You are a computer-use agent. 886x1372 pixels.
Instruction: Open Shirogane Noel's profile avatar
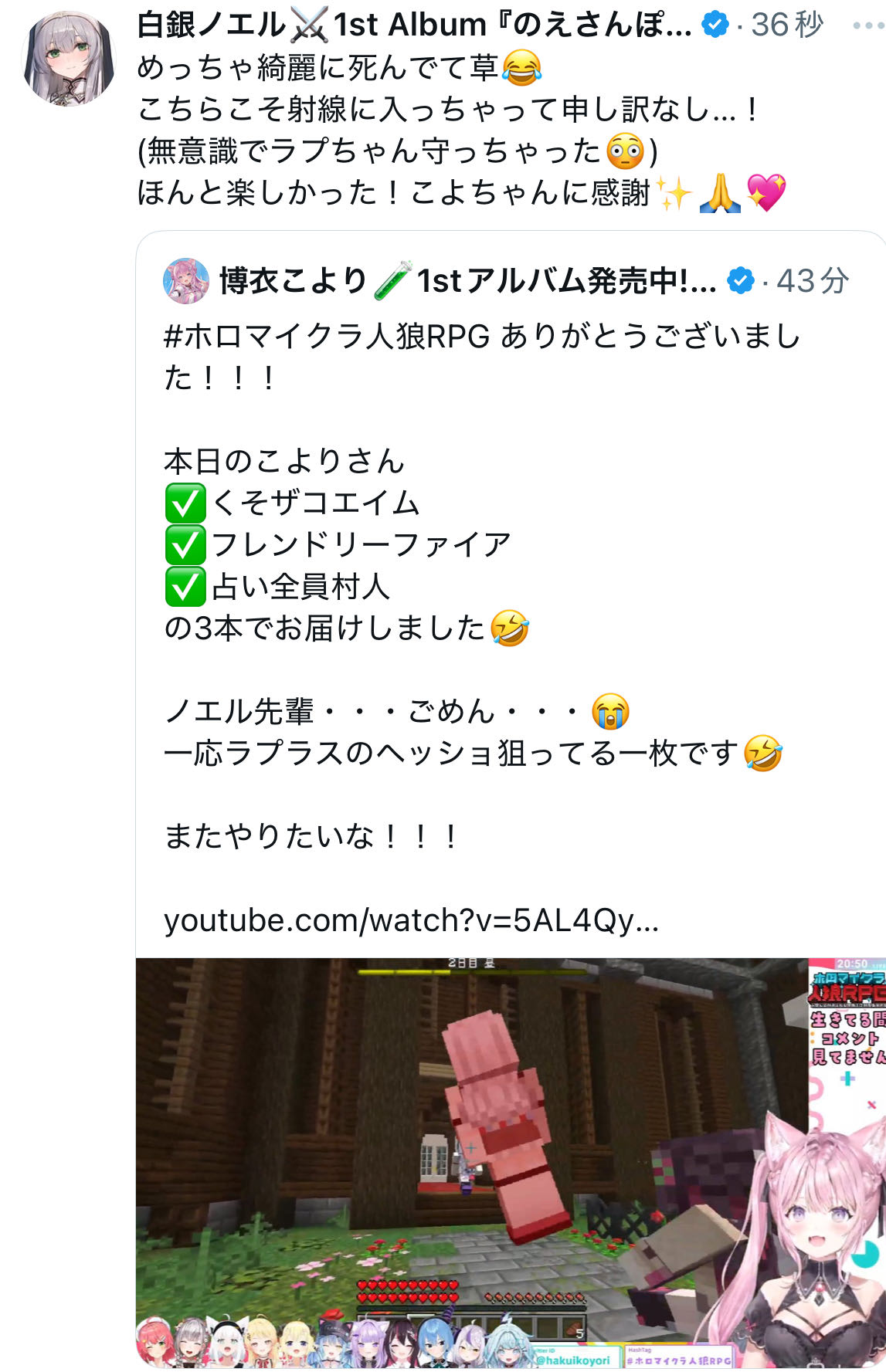[69, 58]
